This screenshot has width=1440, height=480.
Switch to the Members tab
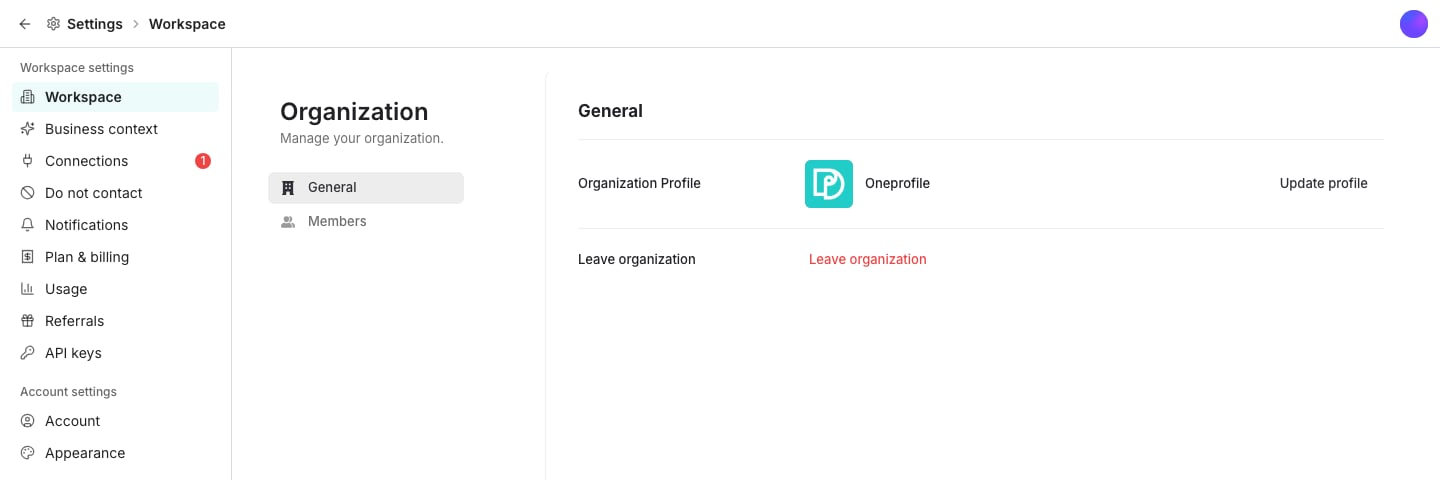tap(366, 221)
